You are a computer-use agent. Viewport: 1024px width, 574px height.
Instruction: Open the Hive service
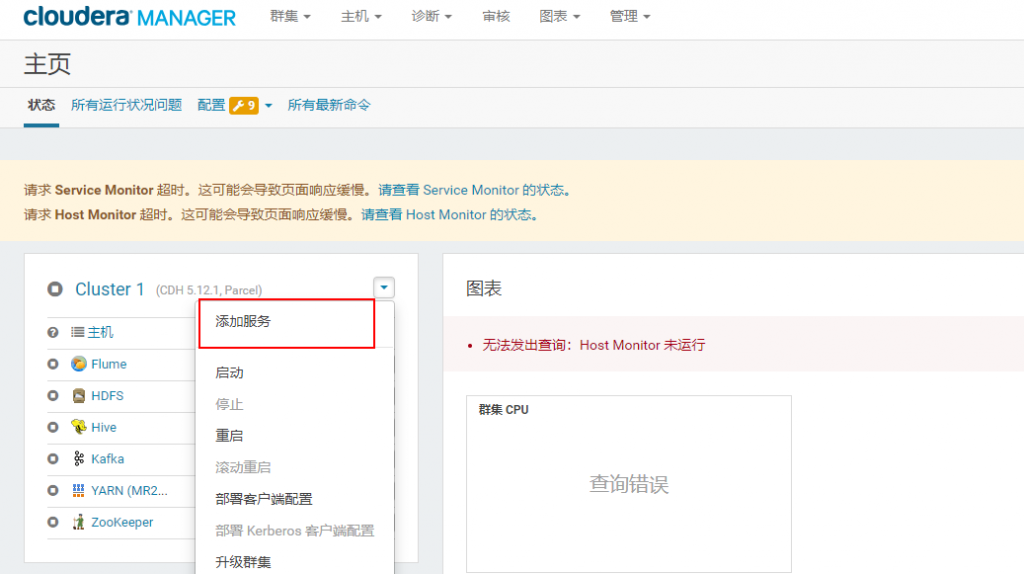104,427
